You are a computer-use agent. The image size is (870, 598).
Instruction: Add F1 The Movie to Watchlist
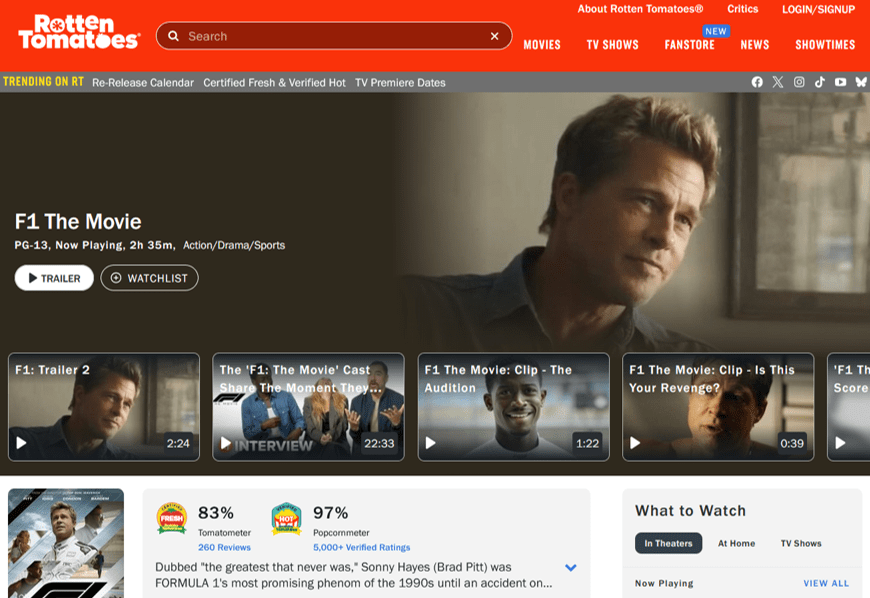pyautogui.click(x=149, y=278)
